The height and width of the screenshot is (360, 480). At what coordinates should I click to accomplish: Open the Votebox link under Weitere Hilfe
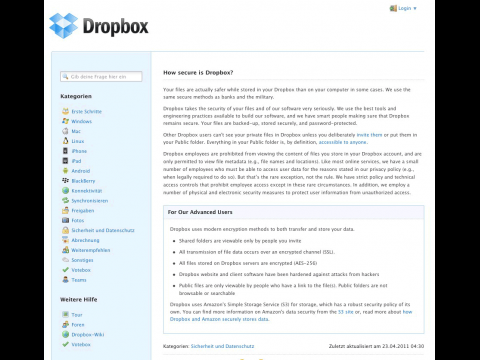tap(81, 345)
